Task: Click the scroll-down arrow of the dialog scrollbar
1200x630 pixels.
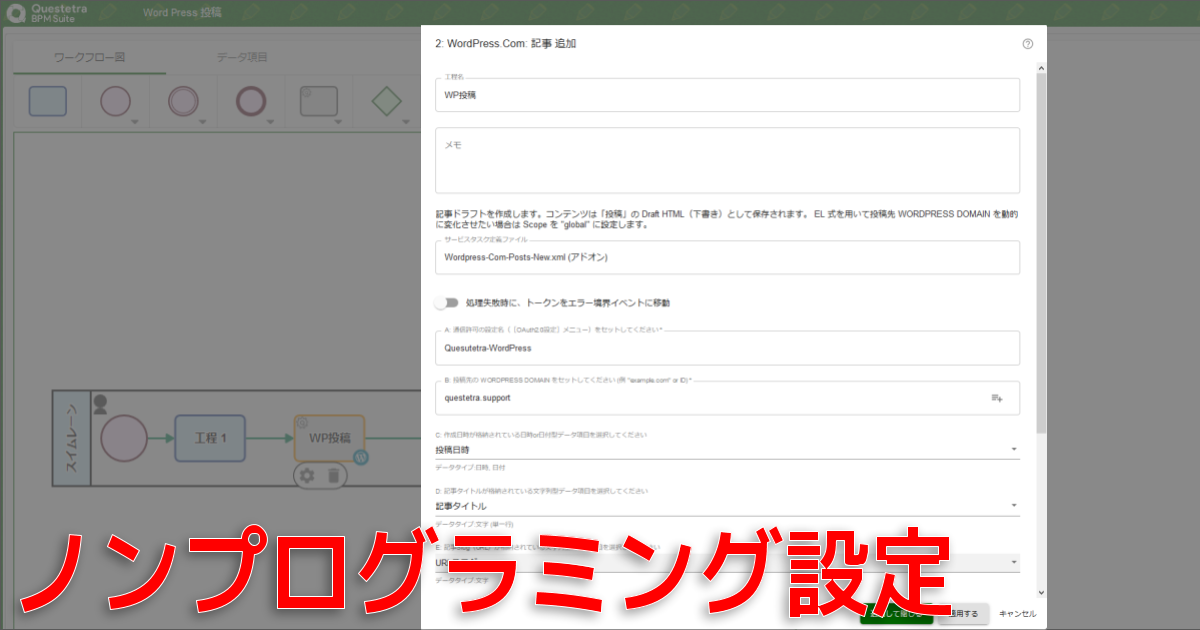Action: tap(1041, 593)
